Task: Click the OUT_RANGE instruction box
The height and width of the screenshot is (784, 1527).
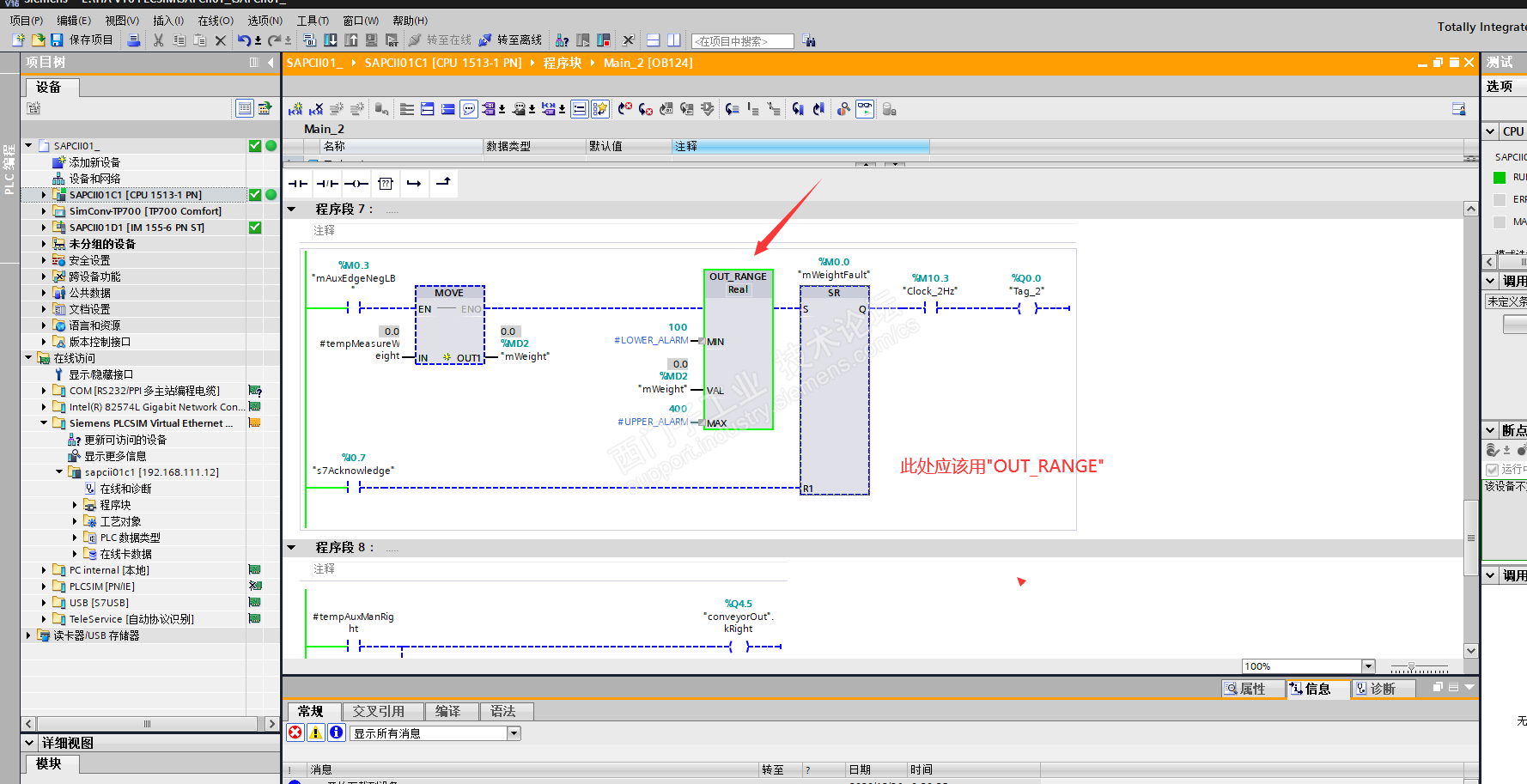Action: pyautogui.click(x=739, y=349)
